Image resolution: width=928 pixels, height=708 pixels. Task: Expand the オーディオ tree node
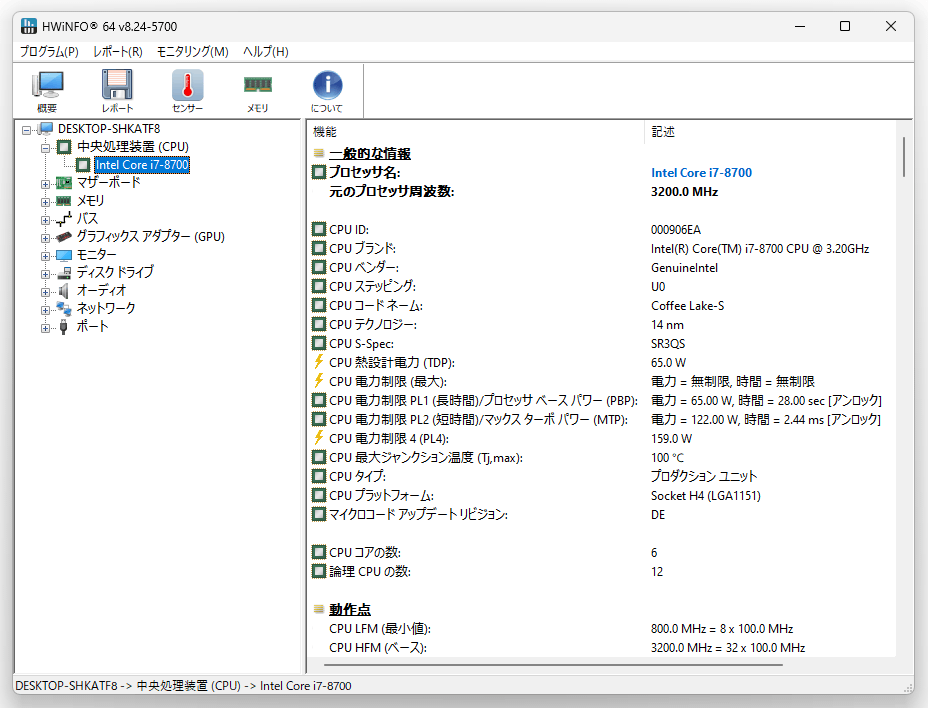46,292
